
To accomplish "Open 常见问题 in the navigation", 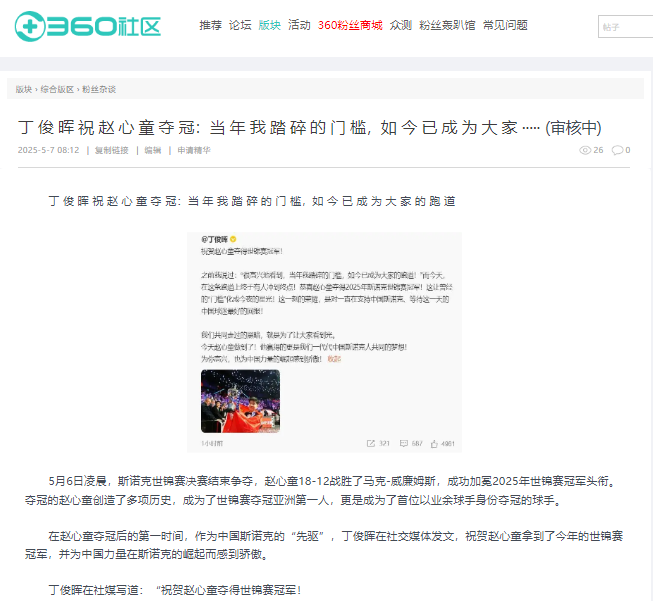I will point(505,25).
